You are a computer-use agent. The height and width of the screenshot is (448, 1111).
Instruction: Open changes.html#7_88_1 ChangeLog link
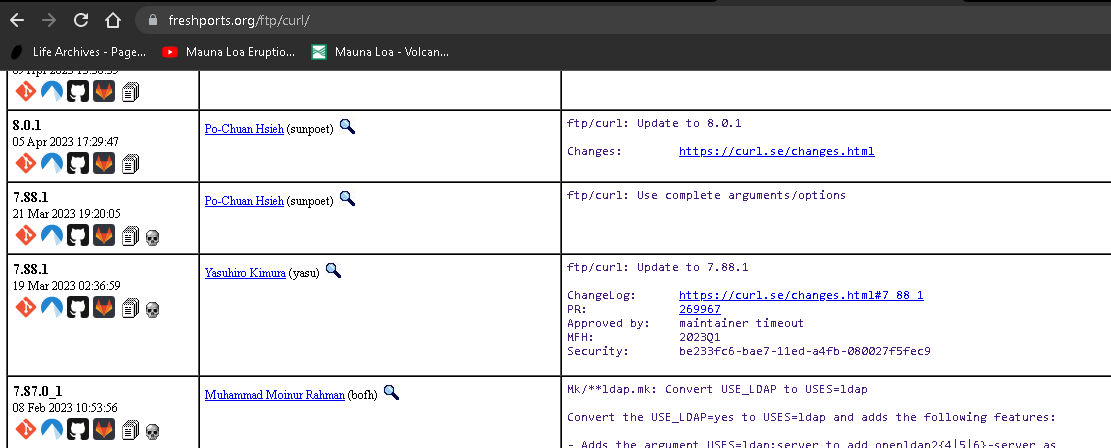pos(800,296)
